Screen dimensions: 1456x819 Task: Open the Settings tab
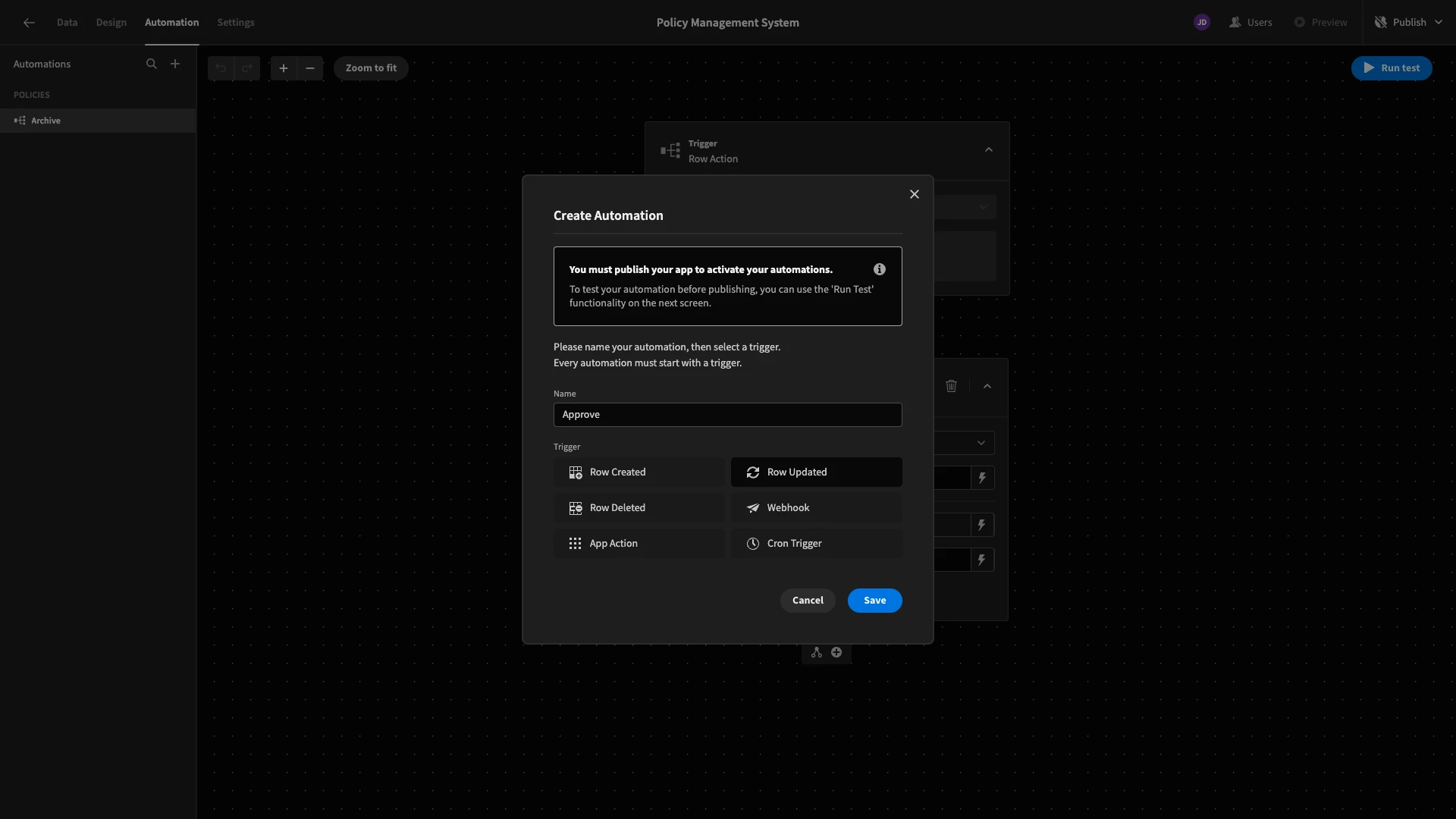coord(236,23)
